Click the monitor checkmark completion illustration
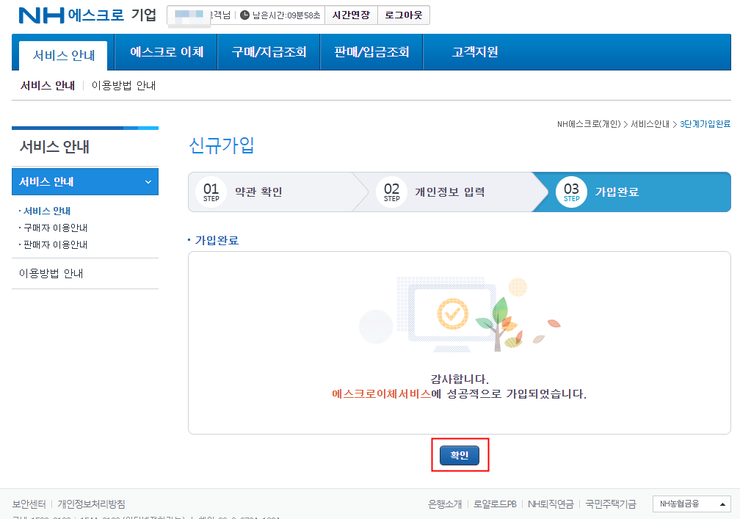Screen dimensions: 740x519 tap(460, 314)
